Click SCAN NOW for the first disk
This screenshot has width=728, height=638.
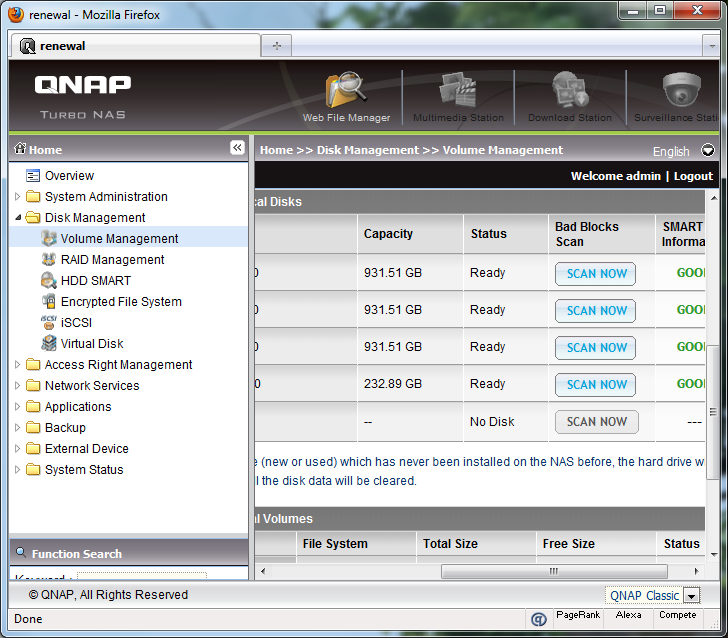coord(596,274)
